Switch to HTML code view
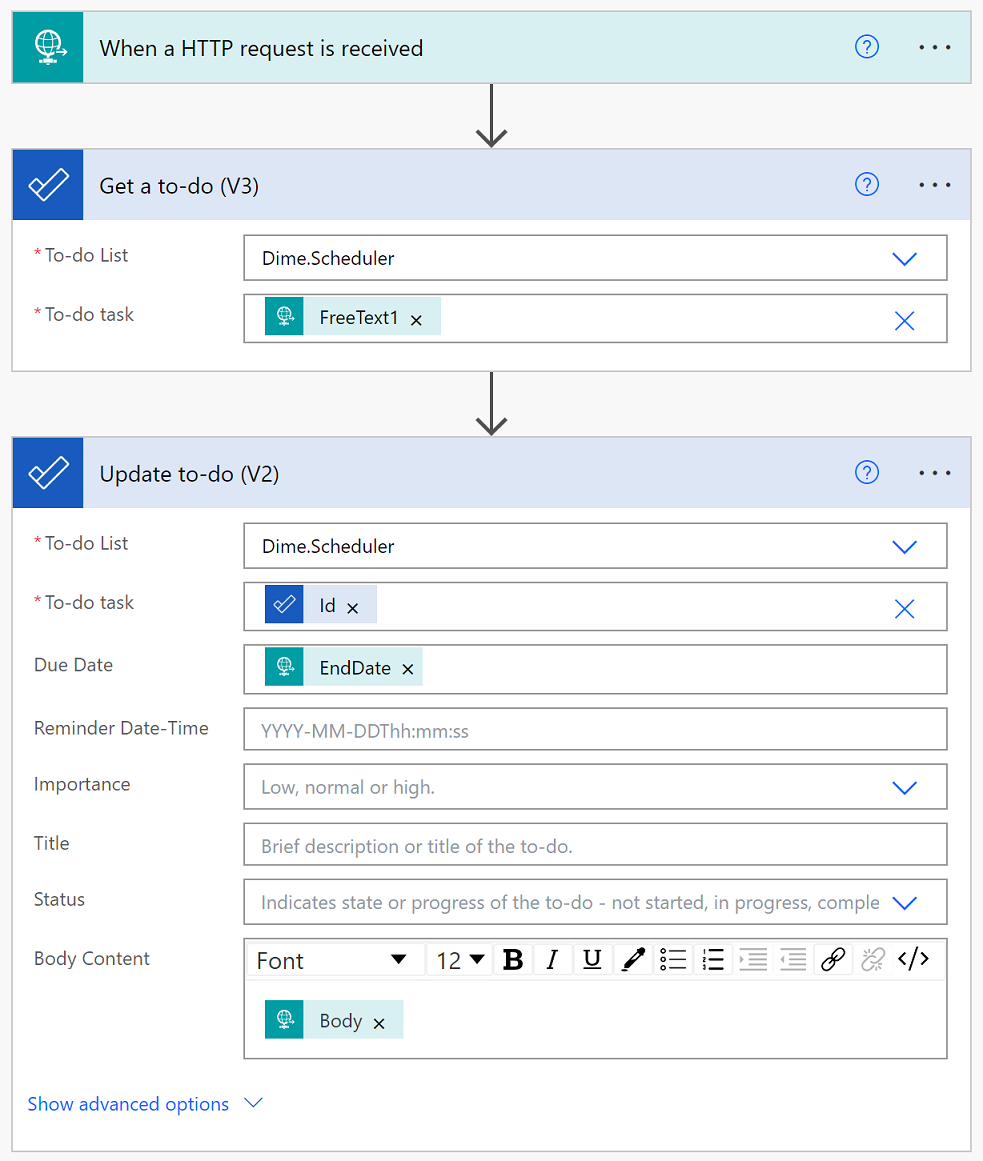983x1161 pixels. click(x=913, y=960)
